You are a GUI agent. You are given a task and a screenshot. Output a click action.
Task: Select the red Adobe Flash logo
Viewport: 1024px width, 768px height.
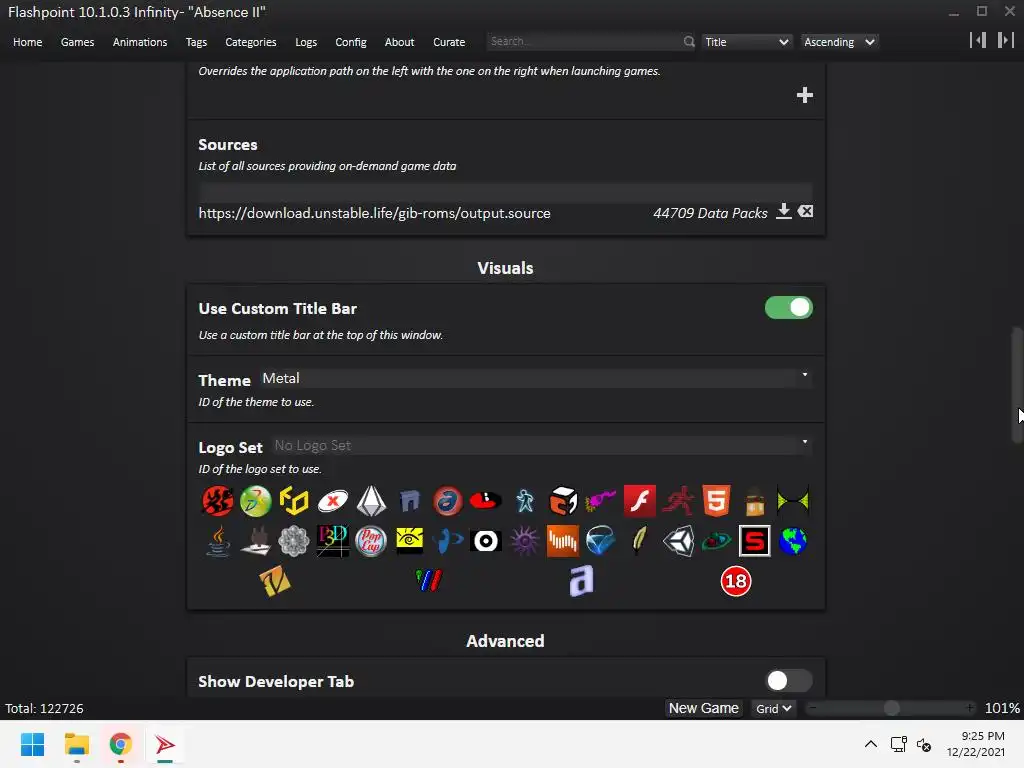639,502
